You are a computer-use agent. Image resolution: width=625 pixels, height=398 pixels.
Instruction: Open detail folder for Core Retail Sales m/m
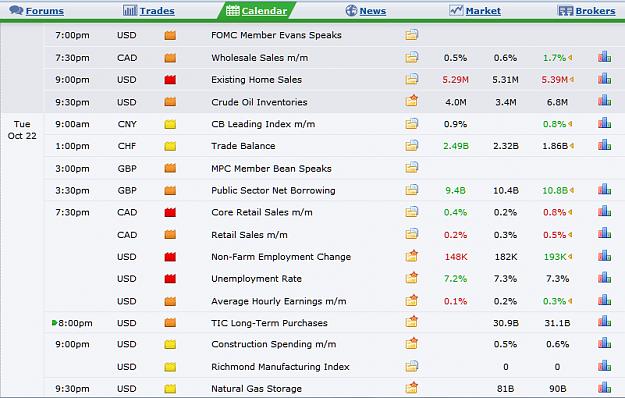click(412, 212)
